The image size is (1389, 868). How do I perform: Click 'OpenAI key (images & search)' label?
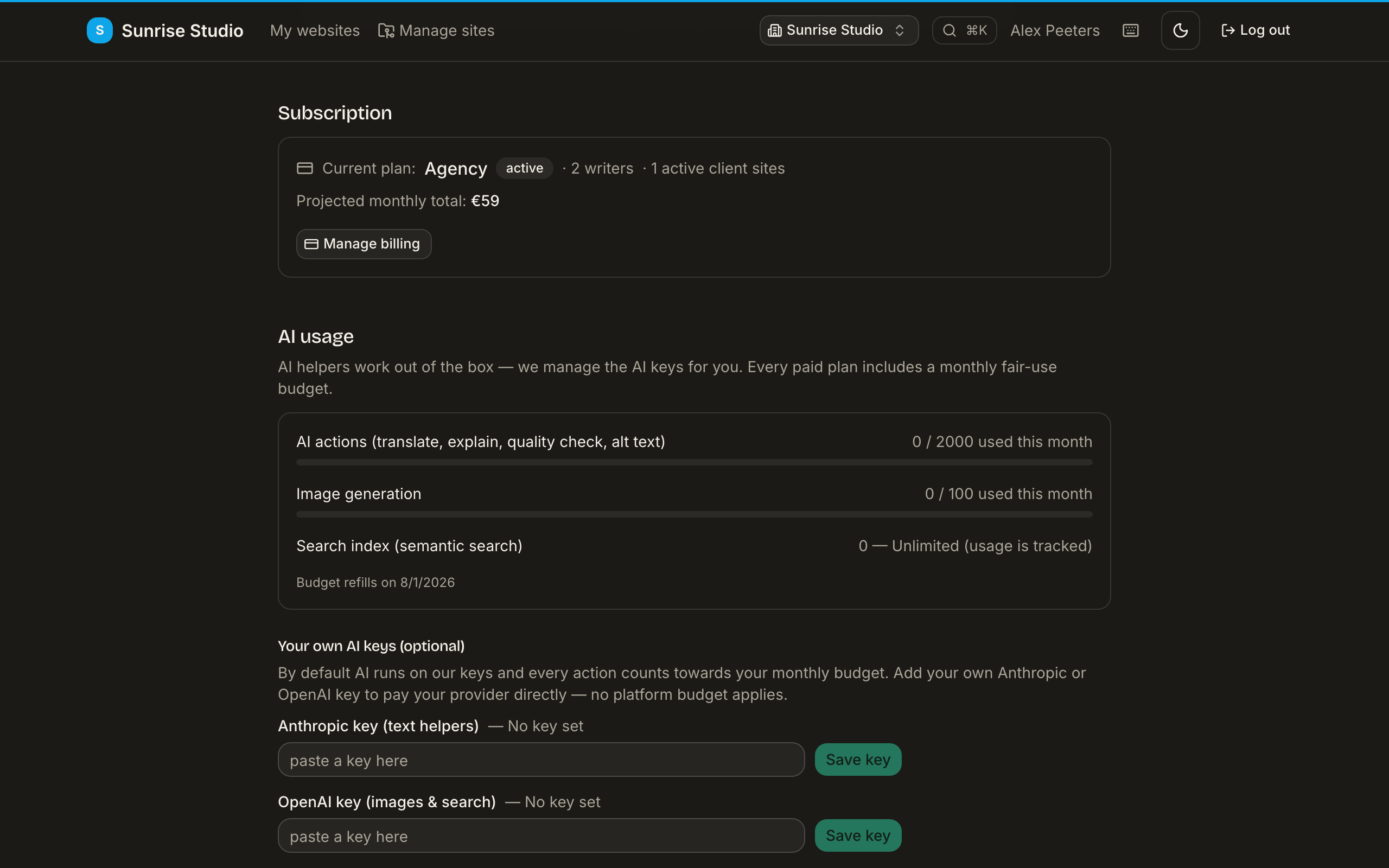click(x=387, y=802)
